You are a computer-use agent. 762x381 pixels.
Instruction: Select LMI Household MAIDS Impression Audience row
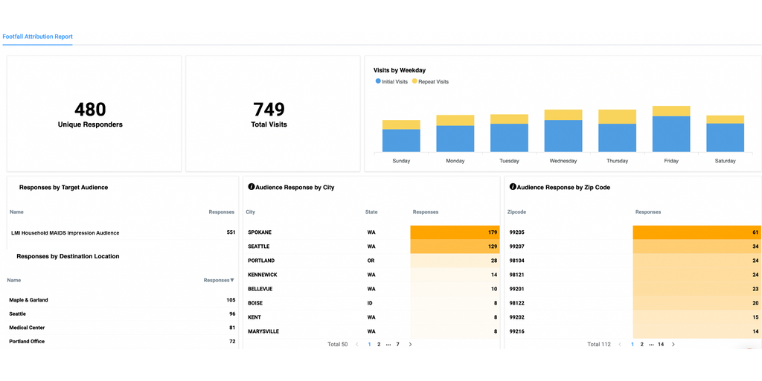pos(123,233)
